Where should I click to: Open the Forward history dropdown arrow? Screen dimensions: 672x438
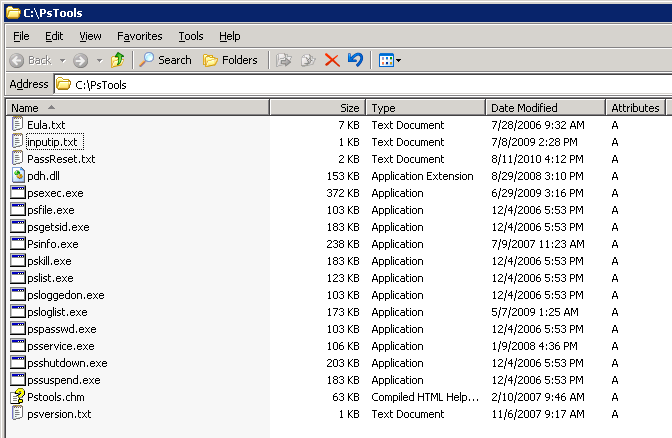pos(99,60)
